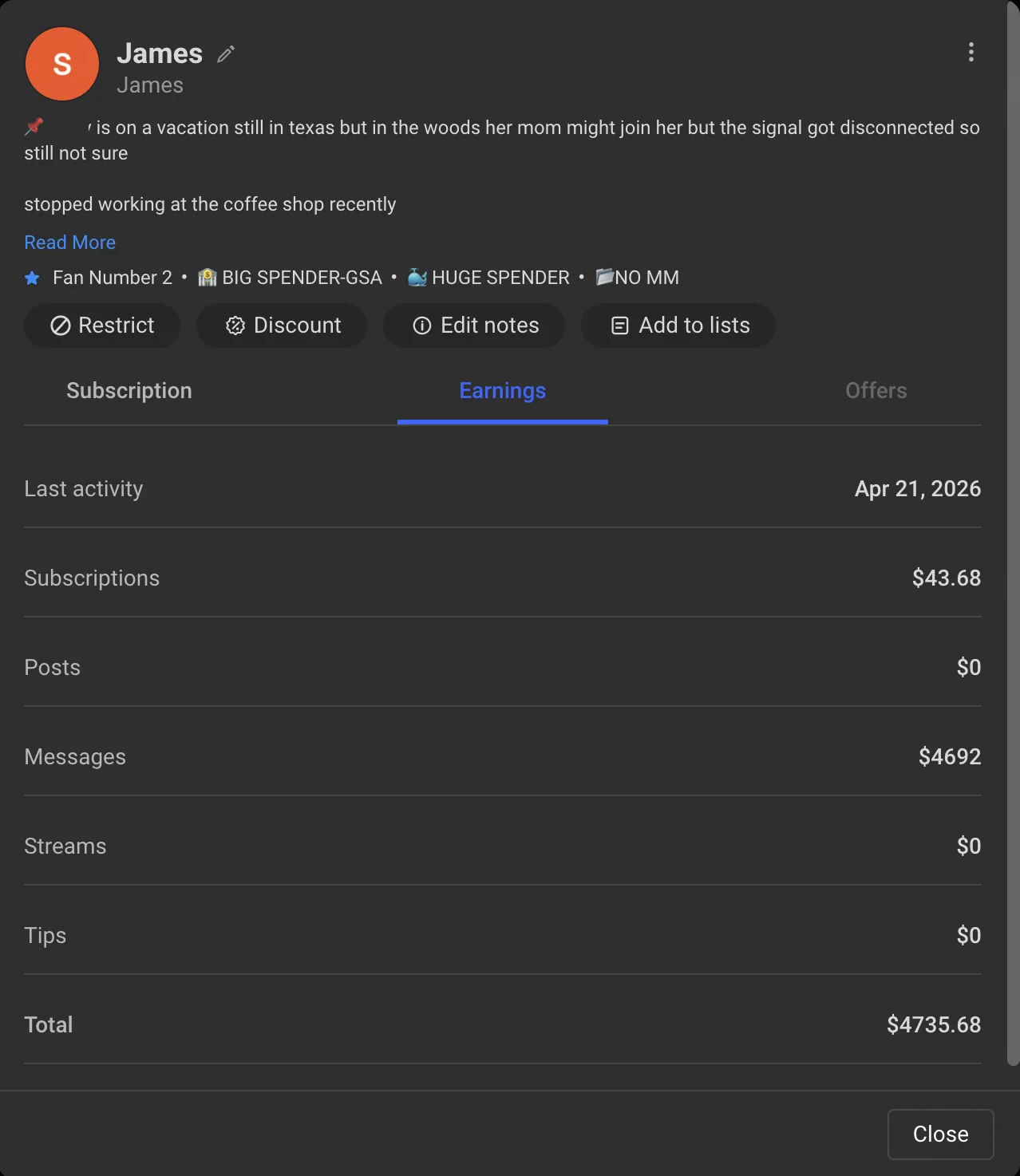The width and height of the screenshot is (1020, 1176).
Task: Restrict the fan James
Action: pos(101,326)
